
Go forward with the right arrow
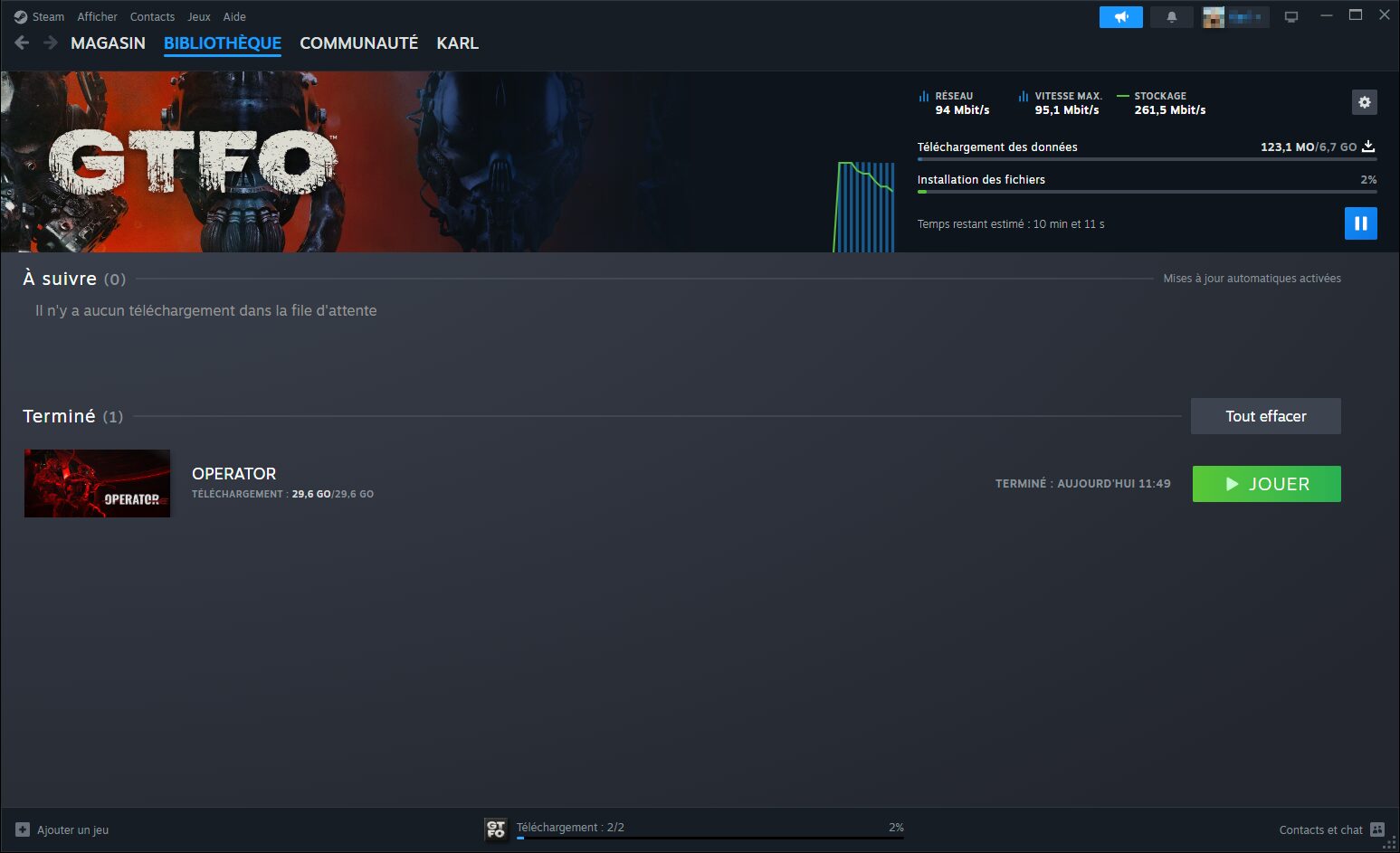click(51, 43)
